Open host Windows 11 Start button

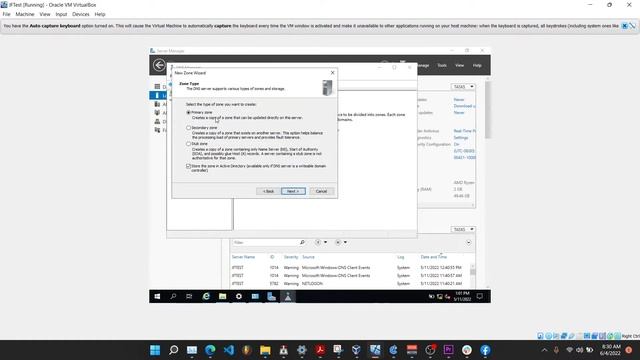(x=155, y=350)
